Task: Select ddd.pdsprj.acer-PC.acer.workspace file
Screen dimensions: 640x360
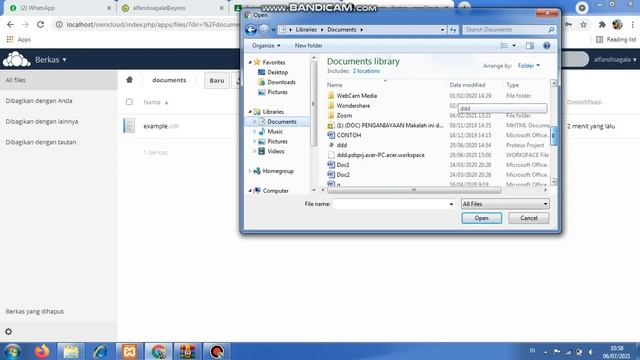Action: [x=380, y=155]
